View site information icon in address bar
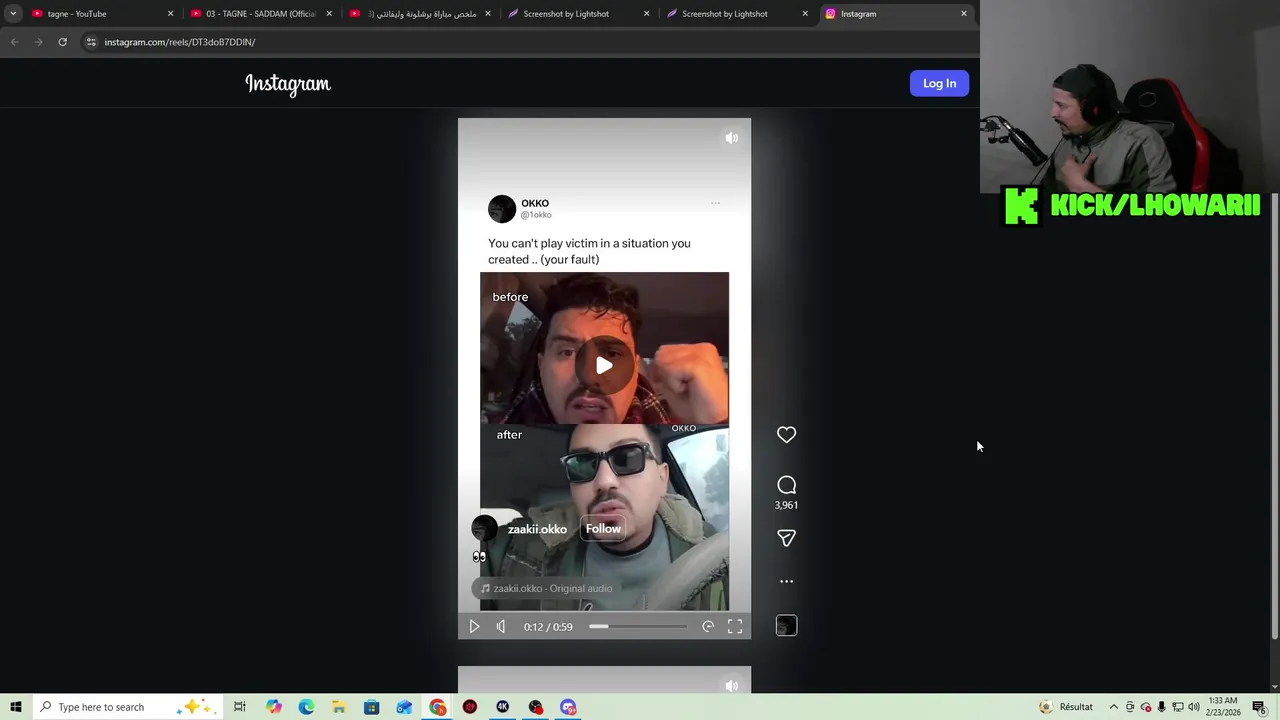Viewport: 1280px width, 720px height. 91,42
